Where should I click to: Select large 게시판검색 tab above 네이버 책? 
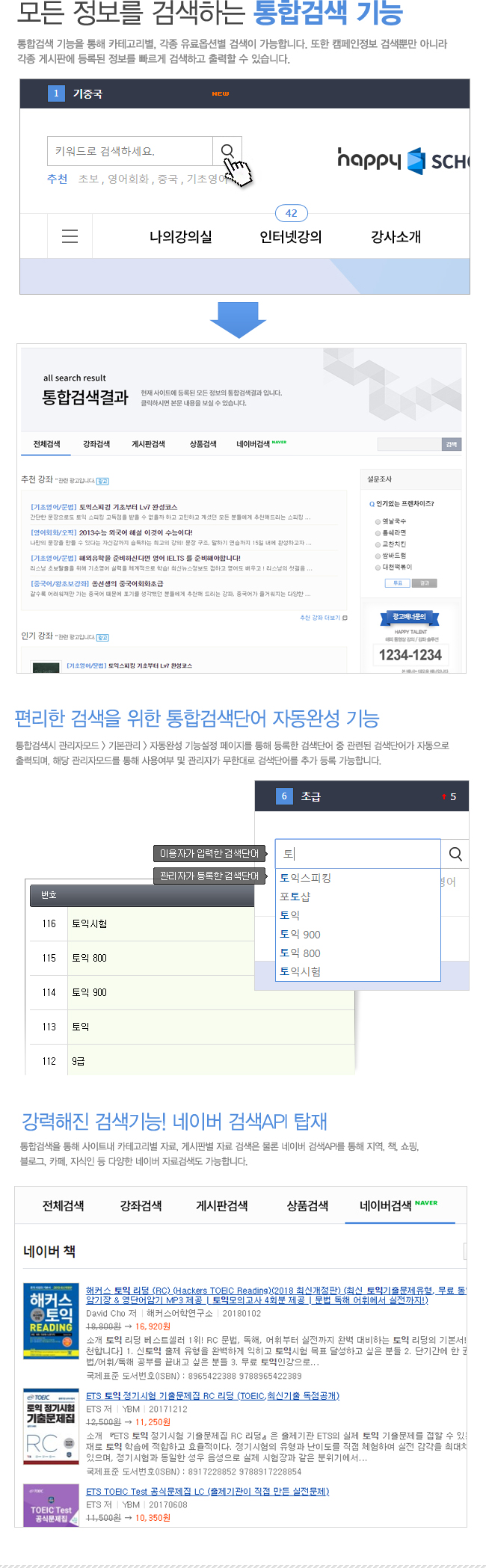click(x=222, y=1205)
